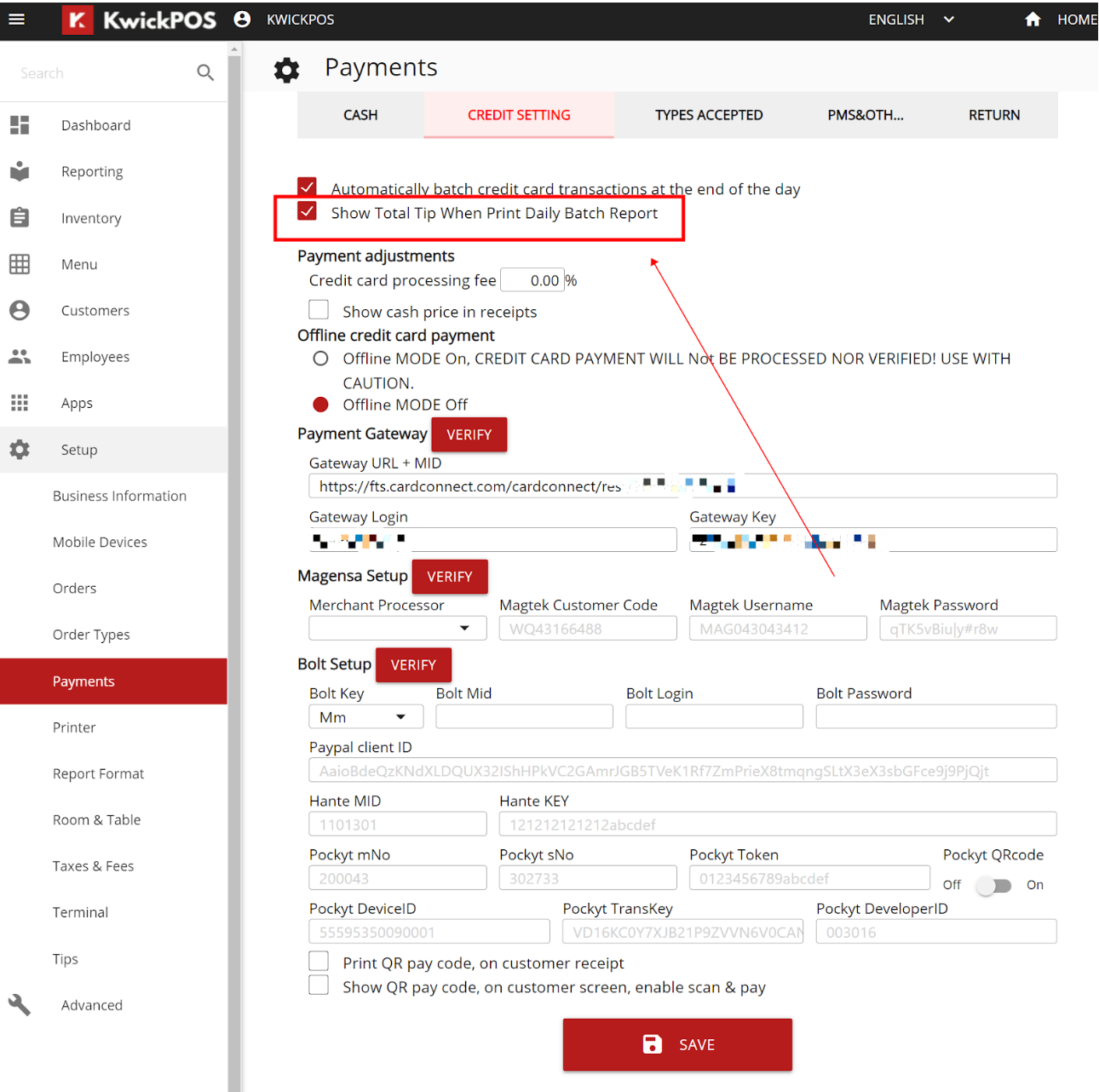
Task: Click the Paypal client ID field
Action: click(682, 770)
